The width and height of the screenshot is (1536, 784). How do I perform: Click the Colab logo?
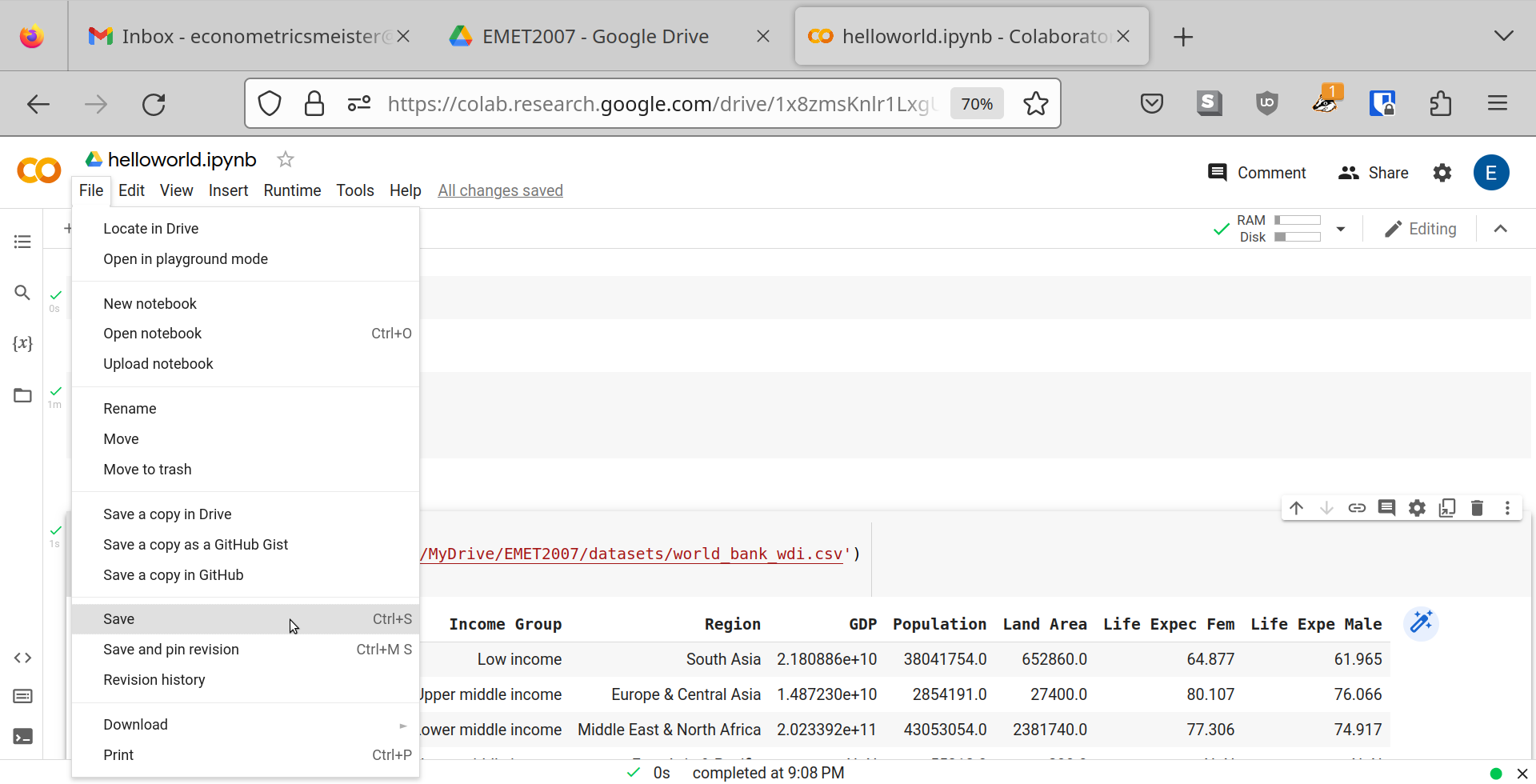39,170
